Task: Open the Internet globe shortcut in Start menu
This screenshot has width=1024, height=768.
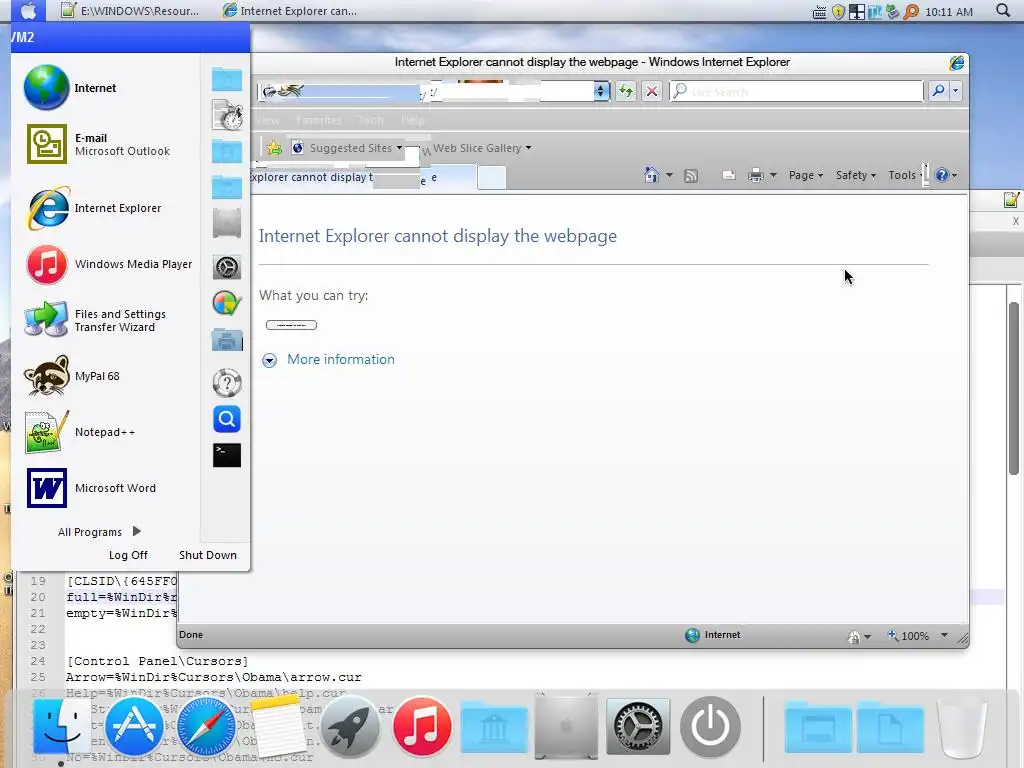Action: point(71,88)
